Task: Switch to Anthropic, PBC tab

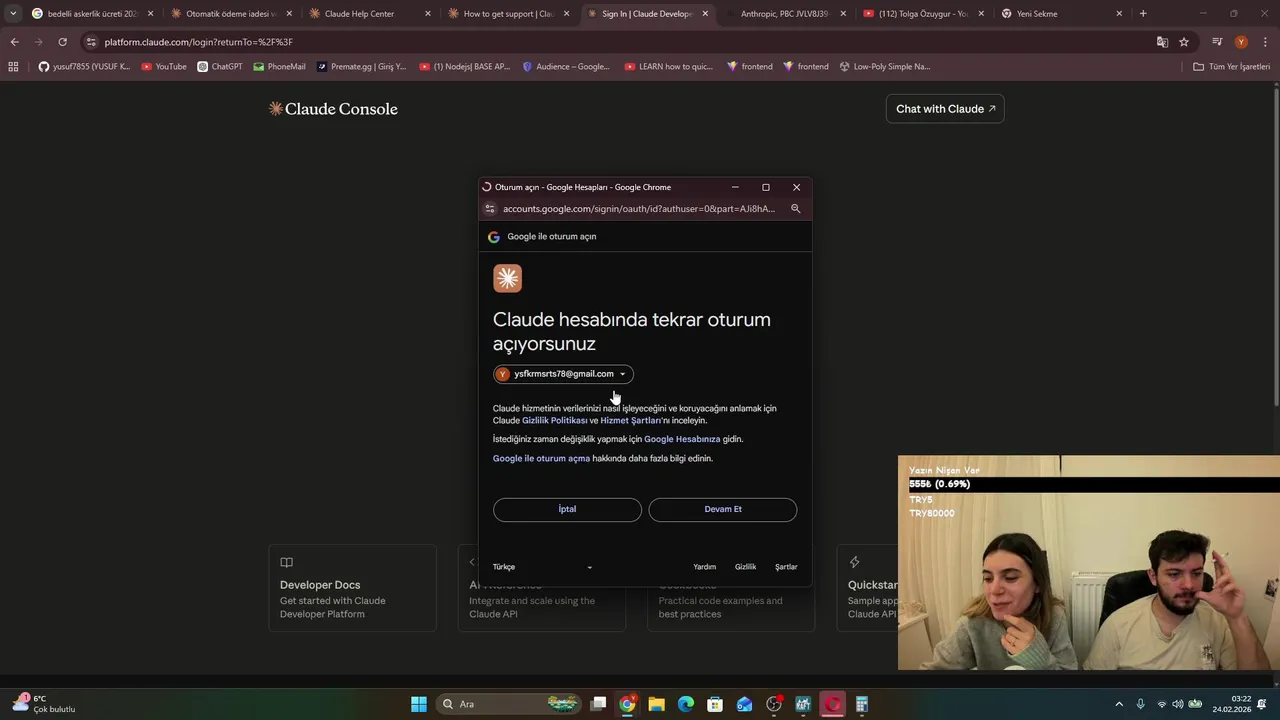Action: (x=785, y=14)
